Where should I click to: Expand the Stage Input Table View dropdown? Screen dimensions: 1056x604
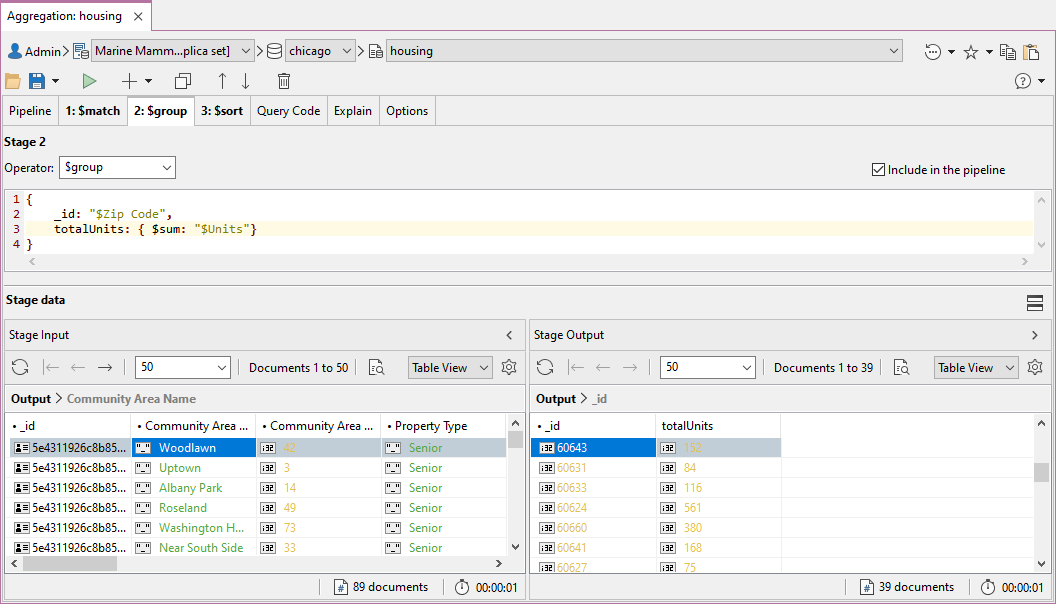tap(450, 367)
